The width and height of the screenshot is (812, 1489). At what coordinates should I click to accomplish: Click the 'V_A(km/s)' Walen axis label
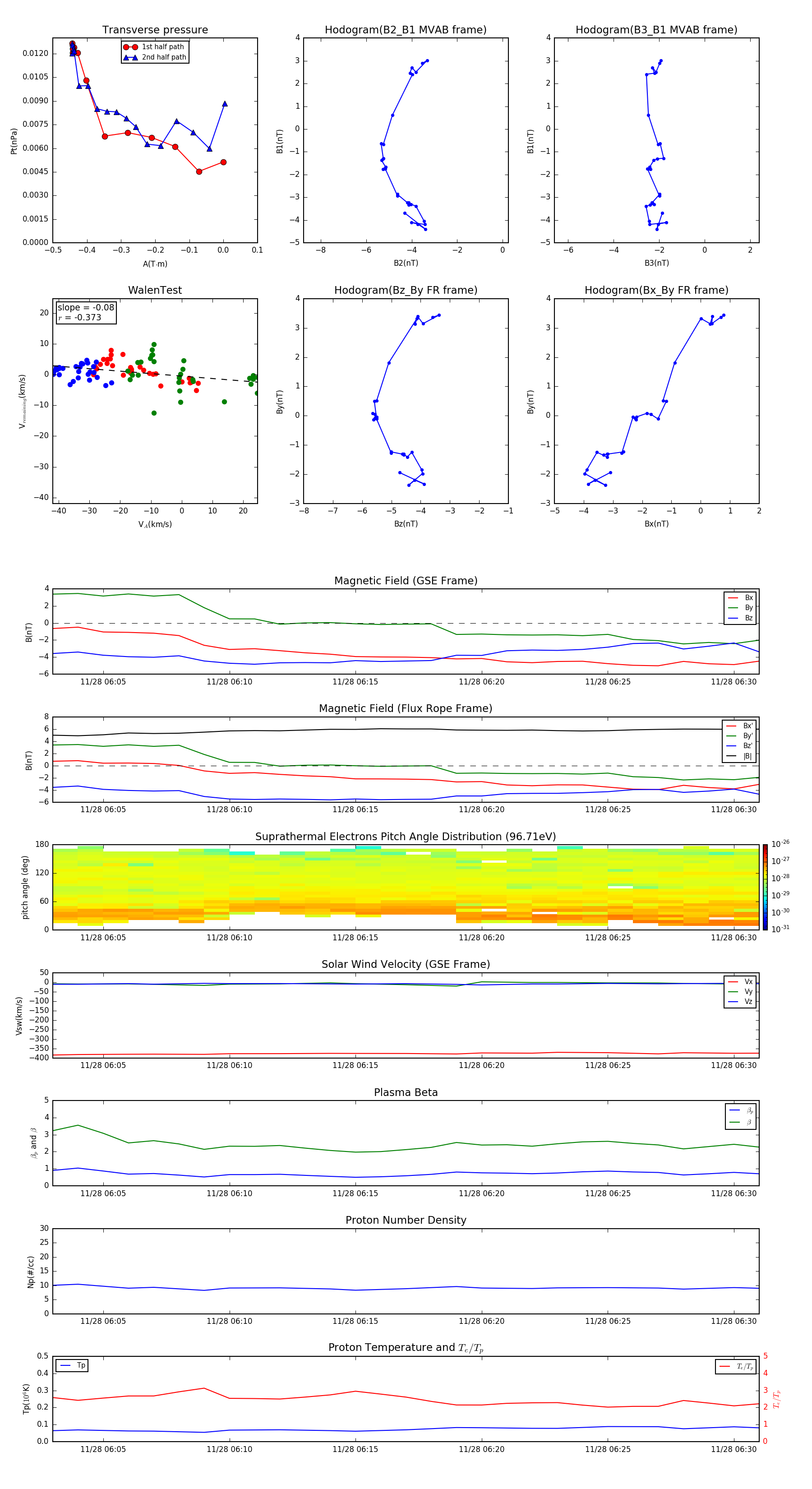pyautogui.click(x=155, y=524)
